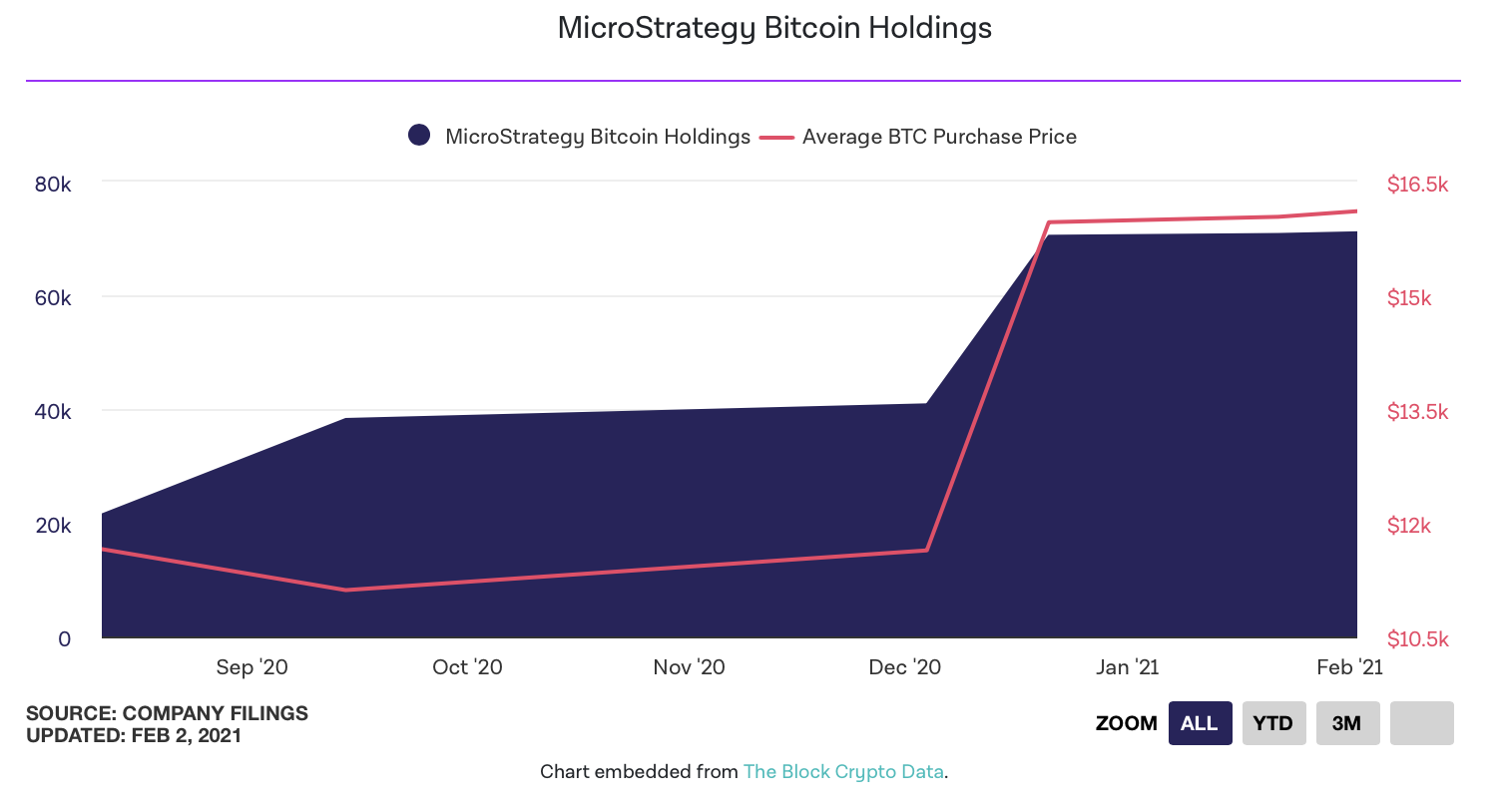Image resolution: width=1505 pixels, height=812 pixels.
Task: Click the chart title MicroStrategy Bitcoin Holdings
Action: 774,28
